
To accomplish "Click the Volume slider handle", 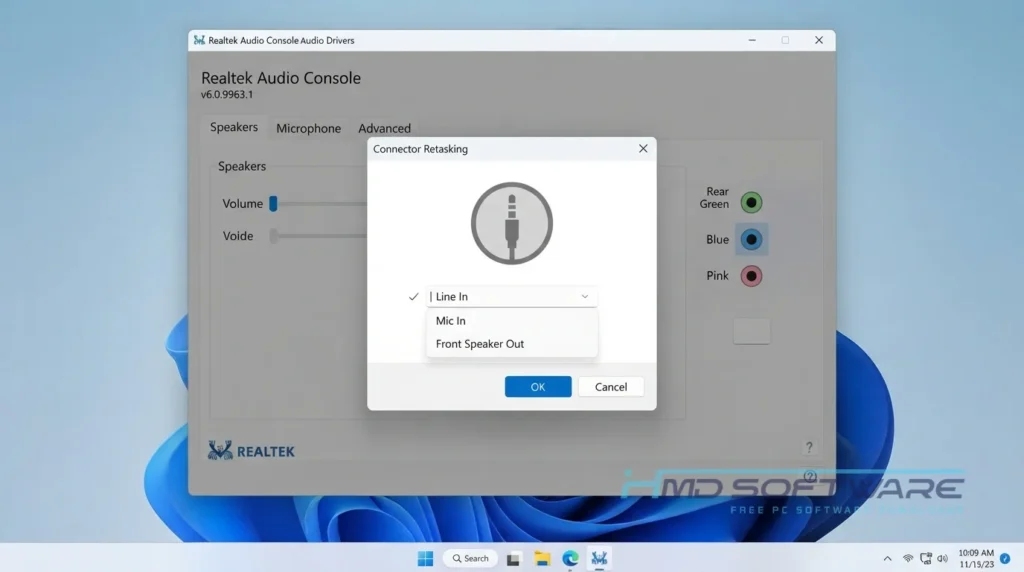I will (274, 204).
